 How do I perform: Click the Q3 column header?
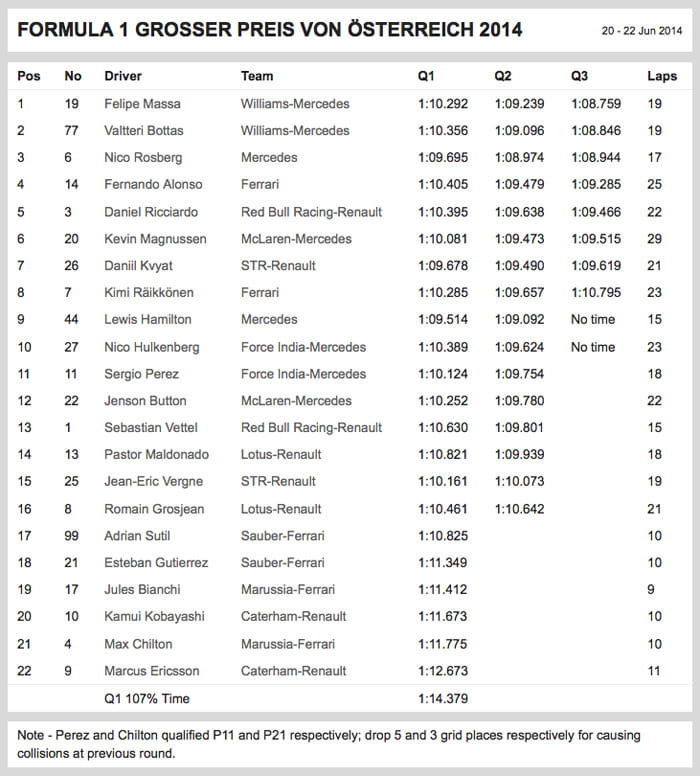pyautogui.click(x=581, y=76)
